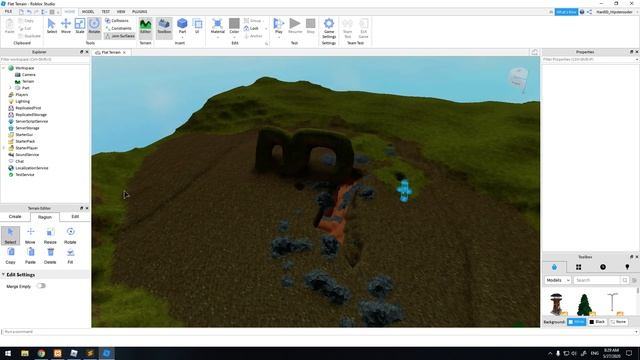The image size is (640, 360).
Task: Click the Resume test button
Action: coord(295,26)
